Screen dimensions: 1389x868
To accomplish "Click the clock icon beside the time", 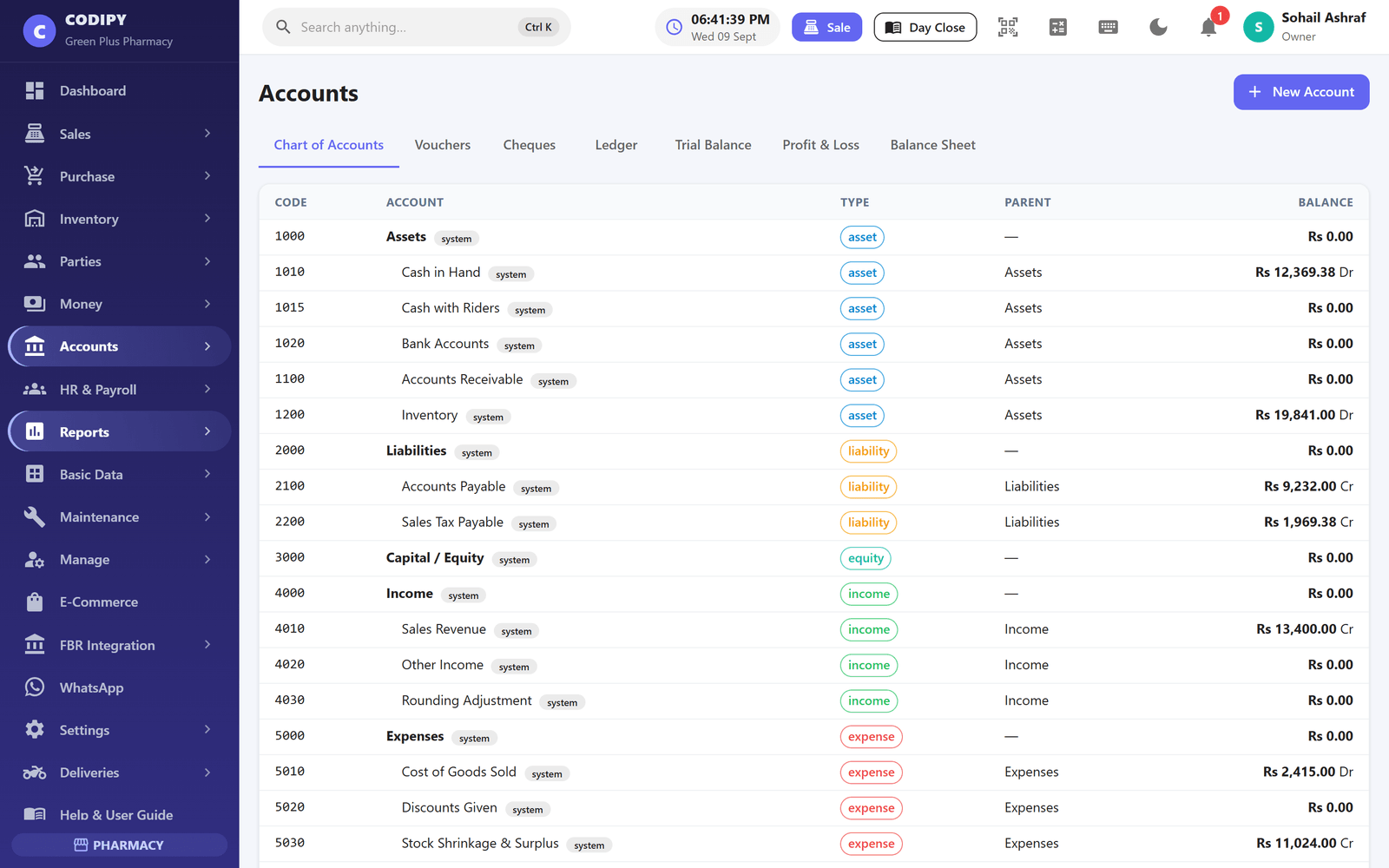I will click(x=674, y=27).
